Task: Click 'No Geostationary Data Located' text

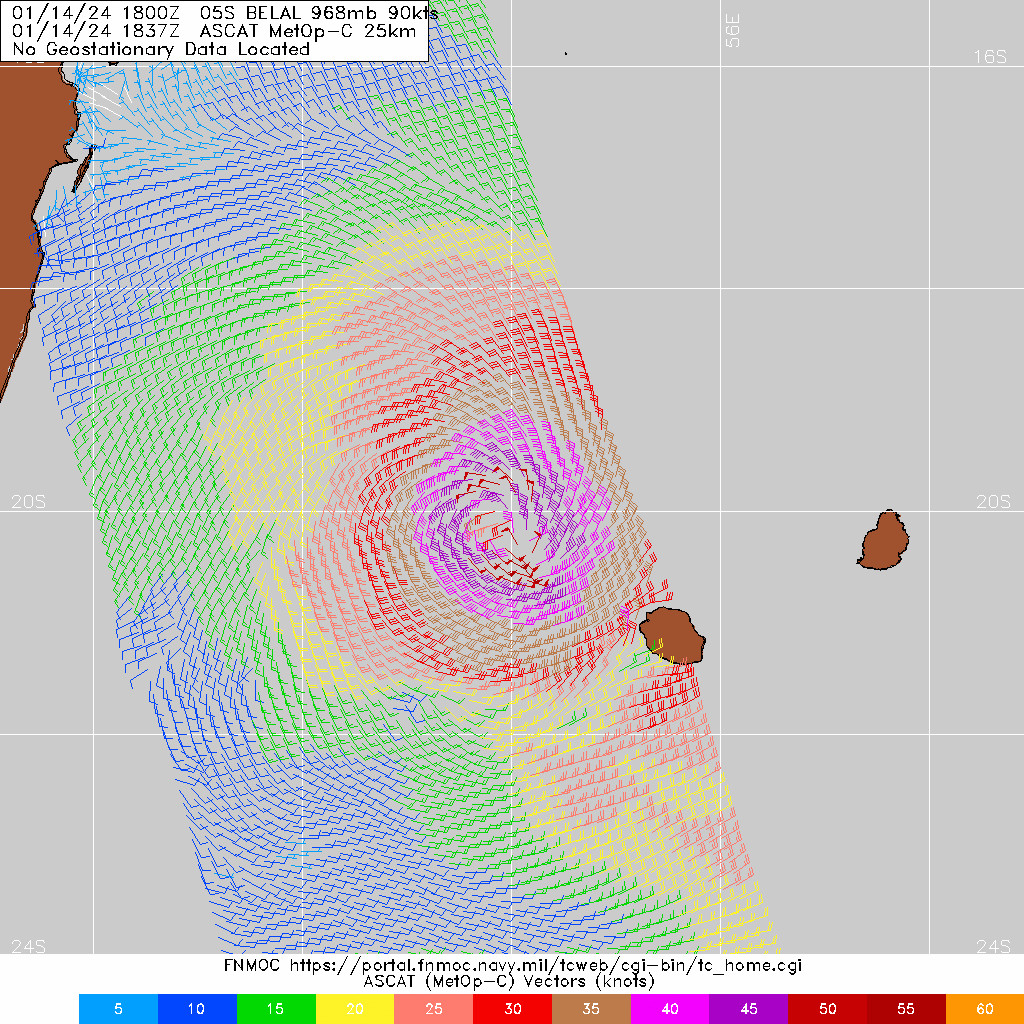Action: tap(161, 49)
